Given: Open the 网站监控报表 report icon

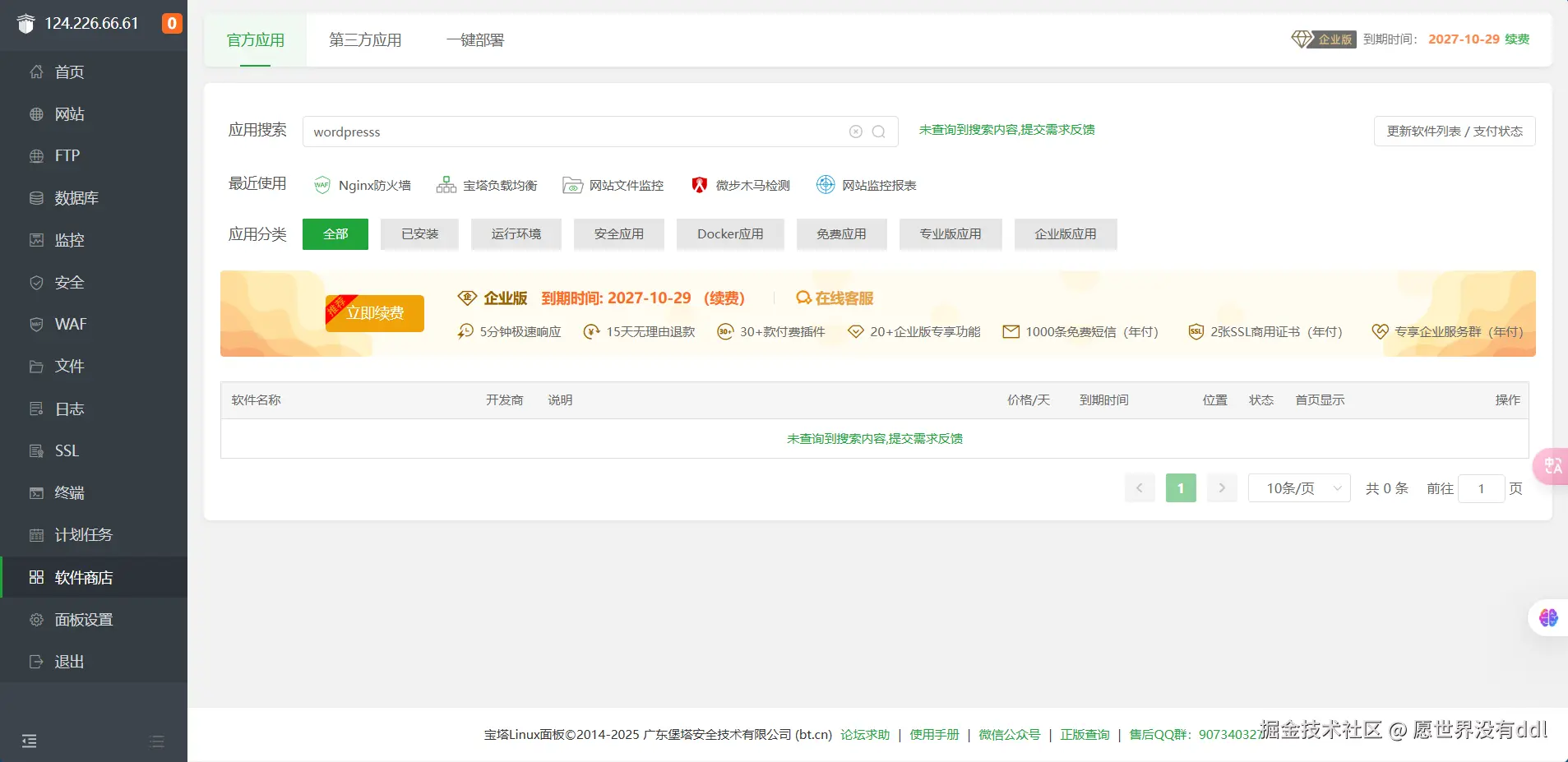Looking at the screenshot, I should coord(826,185).
